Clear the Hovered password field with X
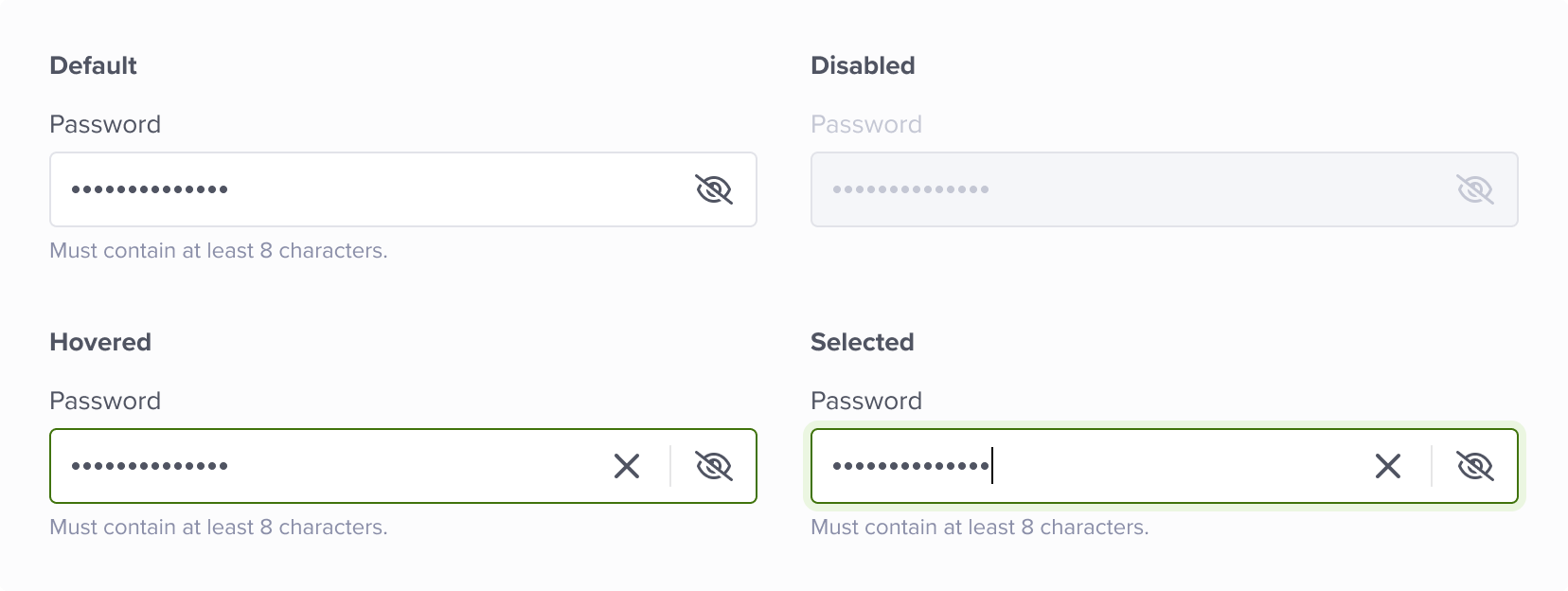The height and width of the screenshot is (591, 1568). [x=627, y=466]
